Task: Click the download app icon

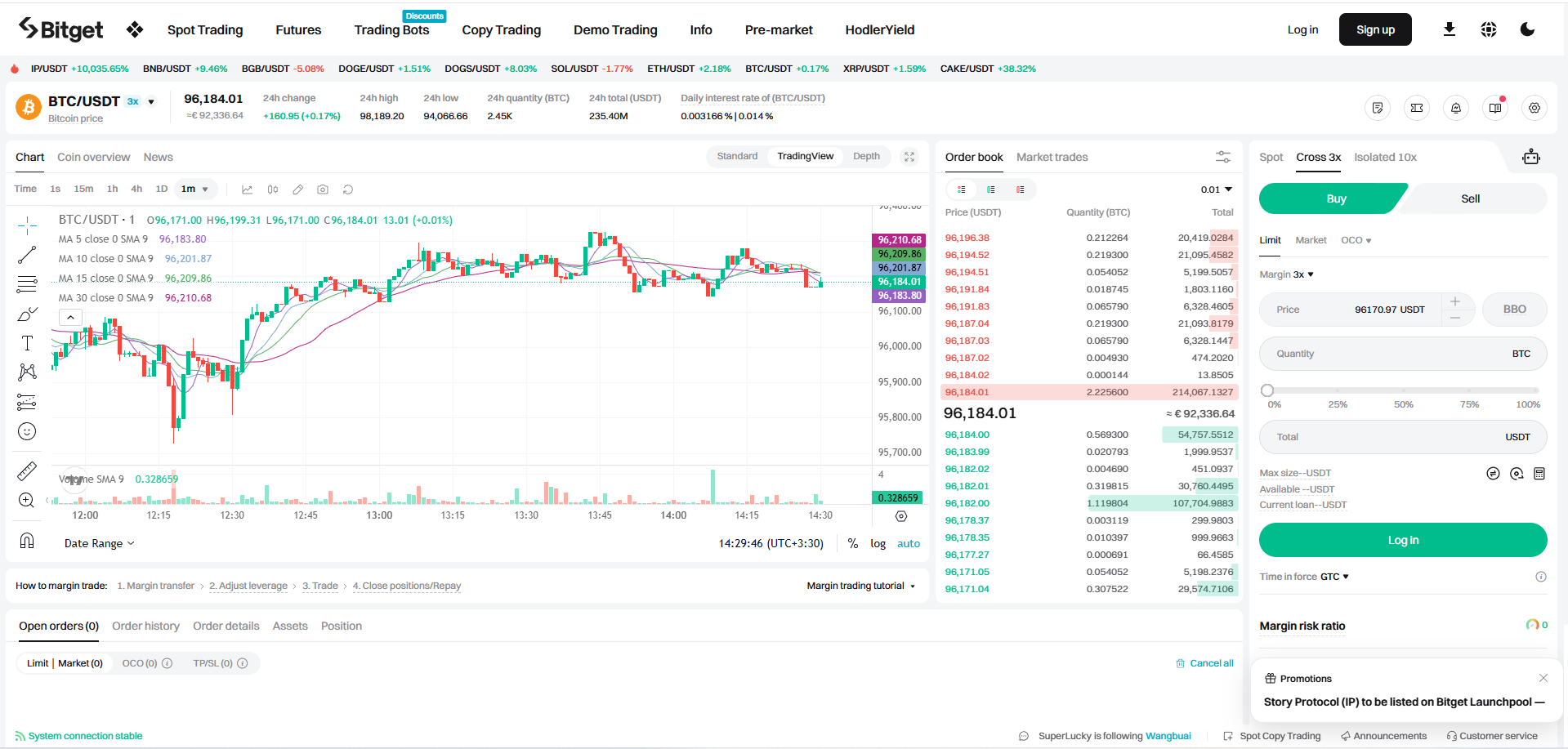Action: [1450, 29]
